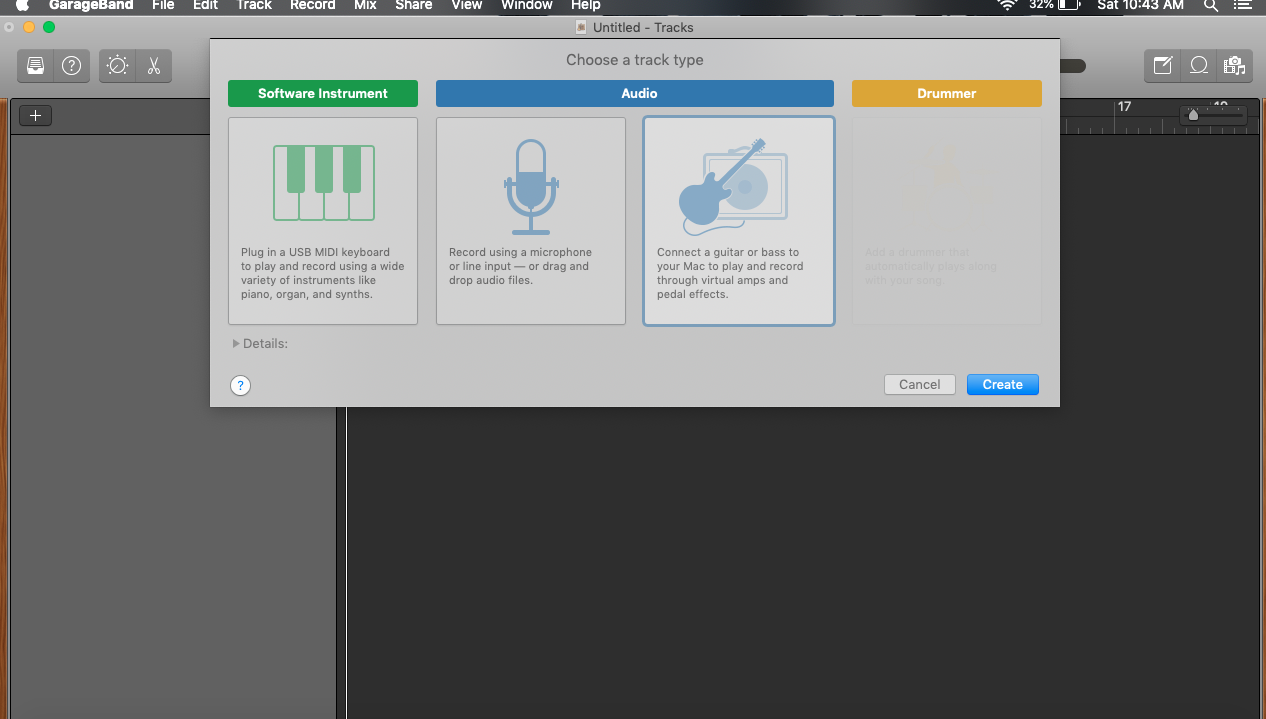Open the Loop Browser icon

[1199, 66]
